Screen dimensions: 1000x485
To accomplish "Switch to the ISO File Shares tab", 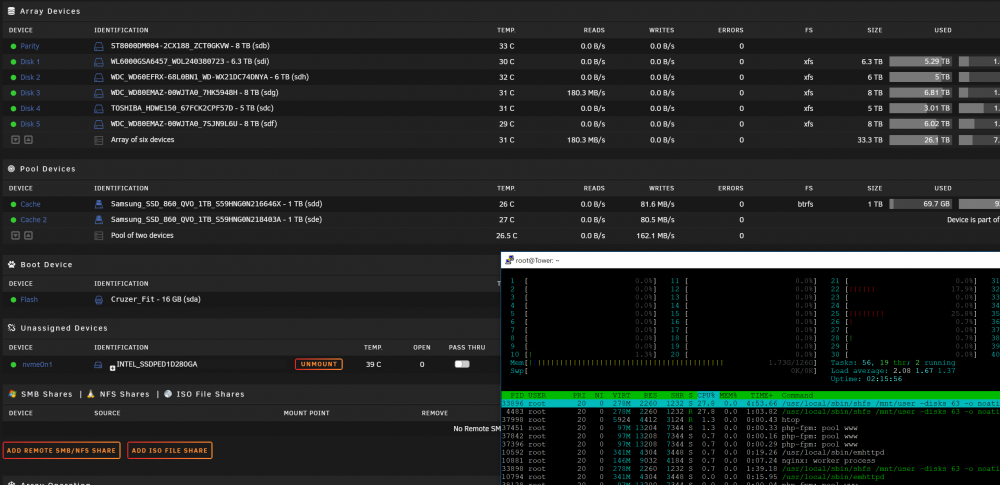I will [x=203, y=394].
